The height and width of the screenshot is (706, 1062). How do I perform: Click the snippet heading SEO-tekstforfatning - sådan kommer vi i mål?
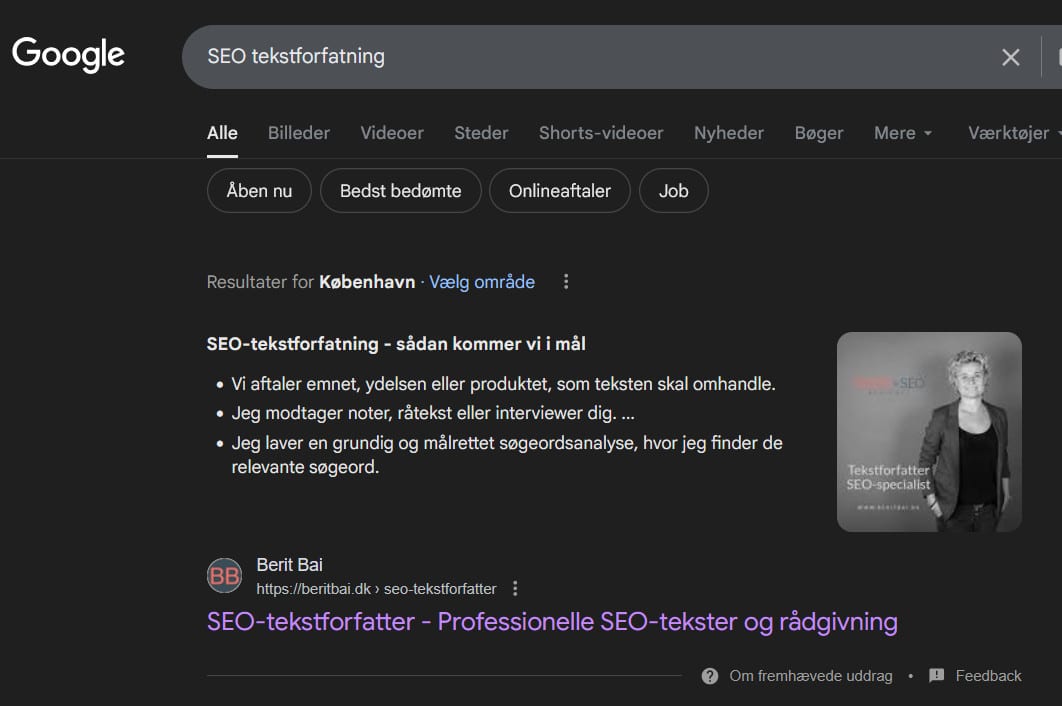click(x=396, y=344)
